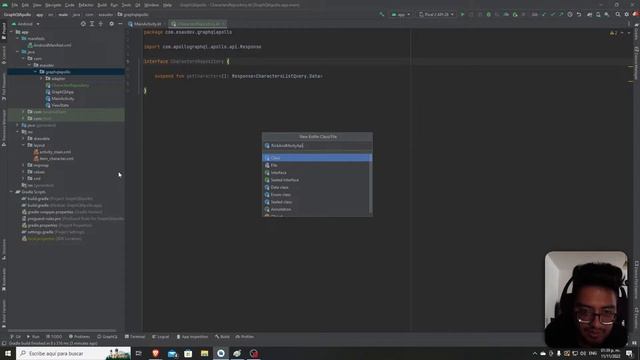Select AndroidManifest.xml in the project tree
The width and height of the screenshot is (640, 360).
click(49, 45)
